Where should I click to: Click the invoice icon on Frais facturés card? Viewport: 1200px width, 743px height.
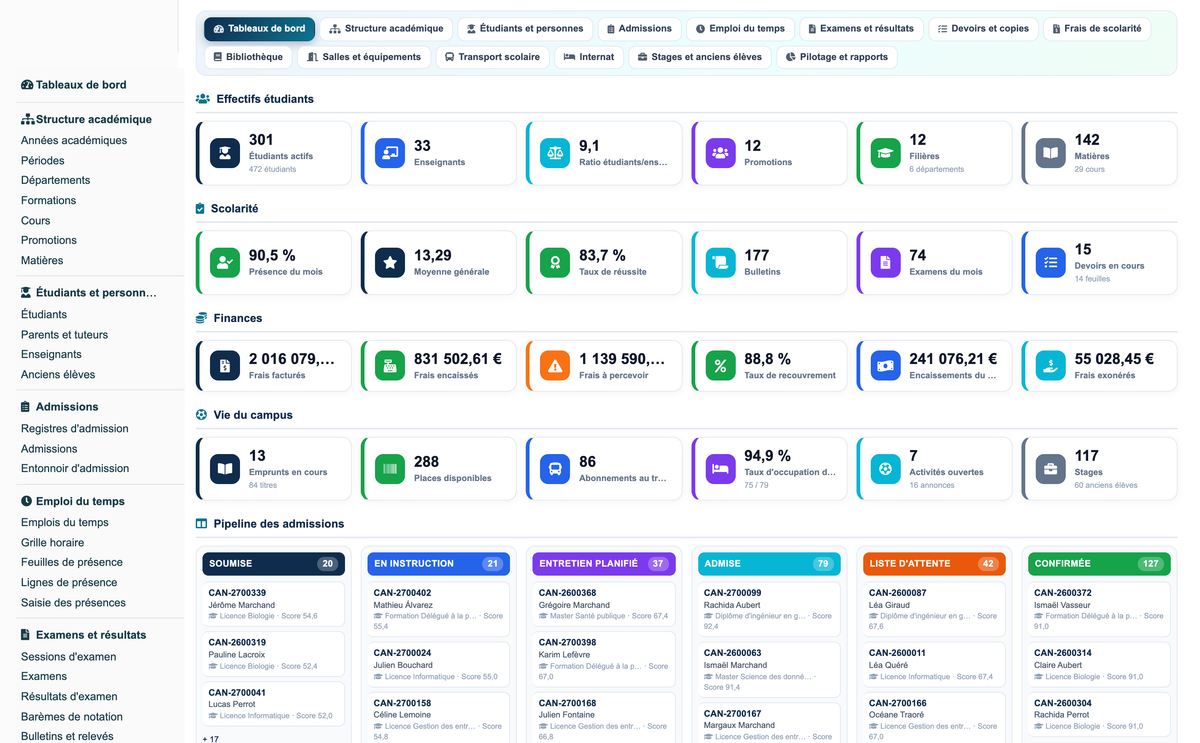pos(225,366)
